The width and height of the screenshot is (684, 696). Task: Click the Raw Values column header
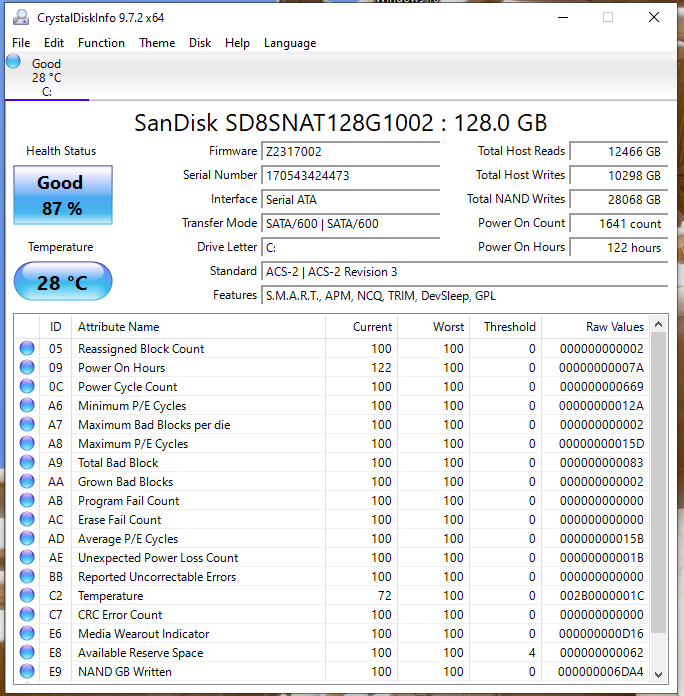click(614, 327)
